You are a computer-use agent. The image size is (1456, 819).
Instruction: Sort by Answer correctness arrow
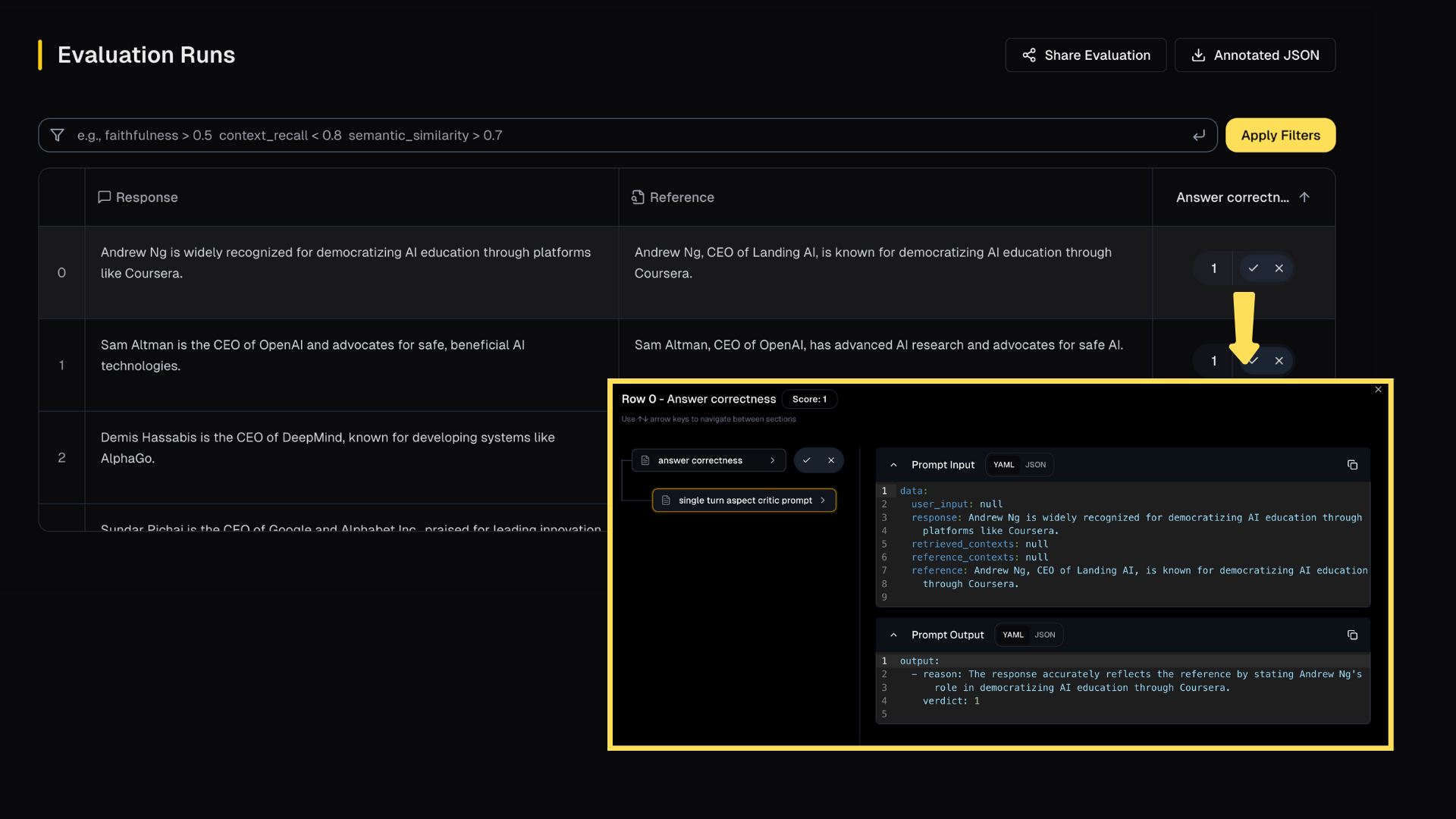coord(1304,197)
